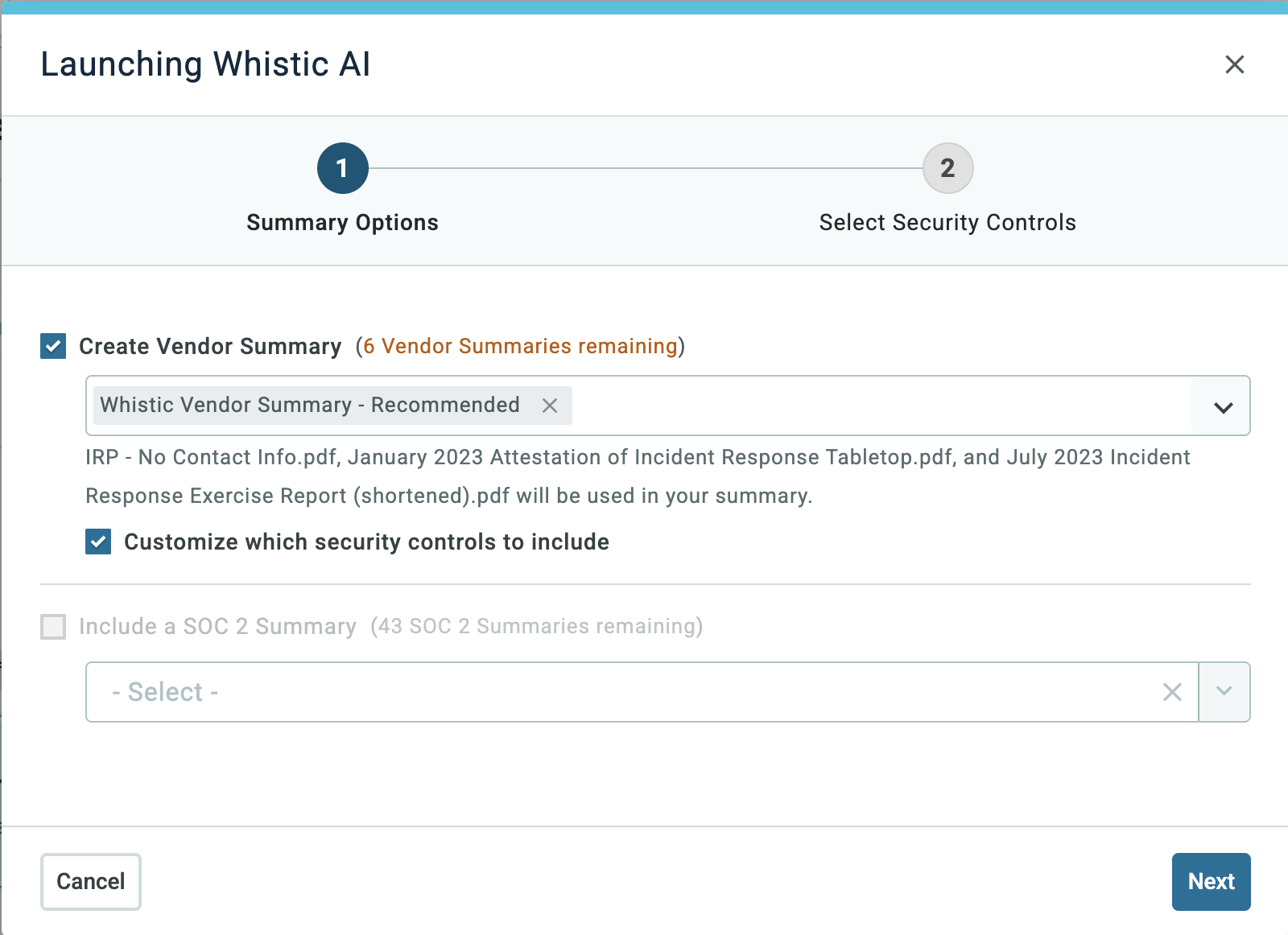Click the 43 SOC 2 Summaries remaining text
Image resolution: width=1288 pixels, height=935 pixels.
[537, 626]
